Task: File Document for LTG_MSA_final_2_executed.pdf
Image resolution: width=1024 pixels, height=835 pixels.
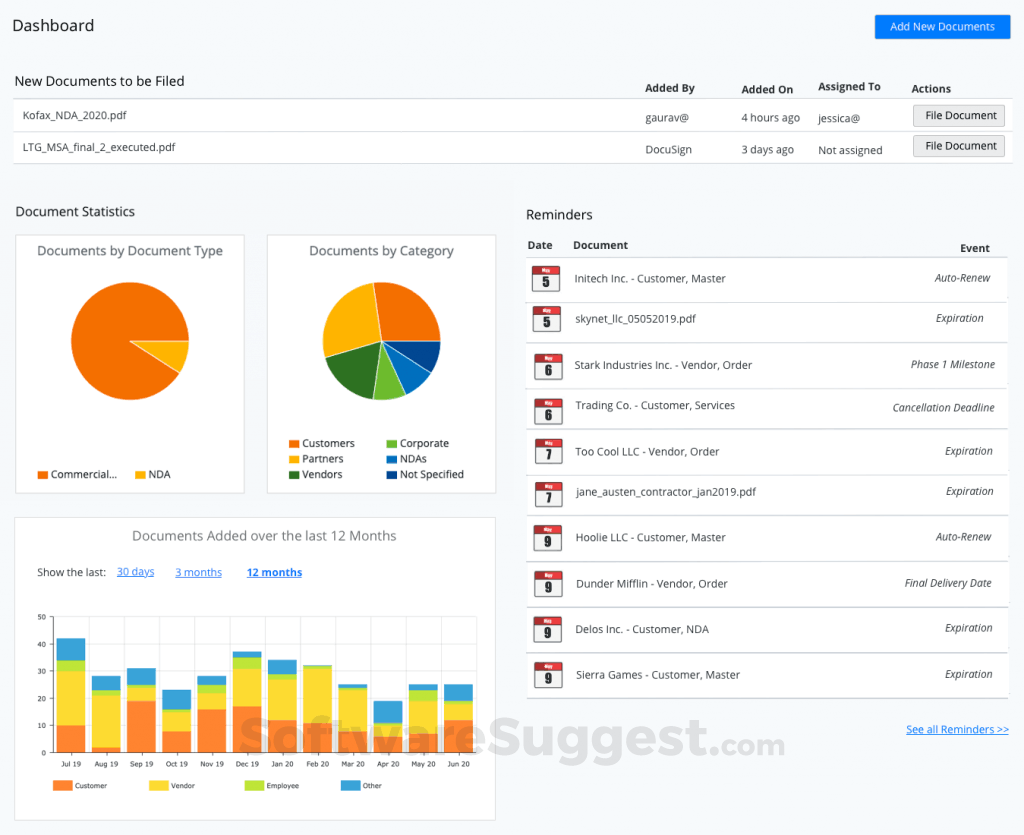Action: pyautogui.click(x=957, y=145)
